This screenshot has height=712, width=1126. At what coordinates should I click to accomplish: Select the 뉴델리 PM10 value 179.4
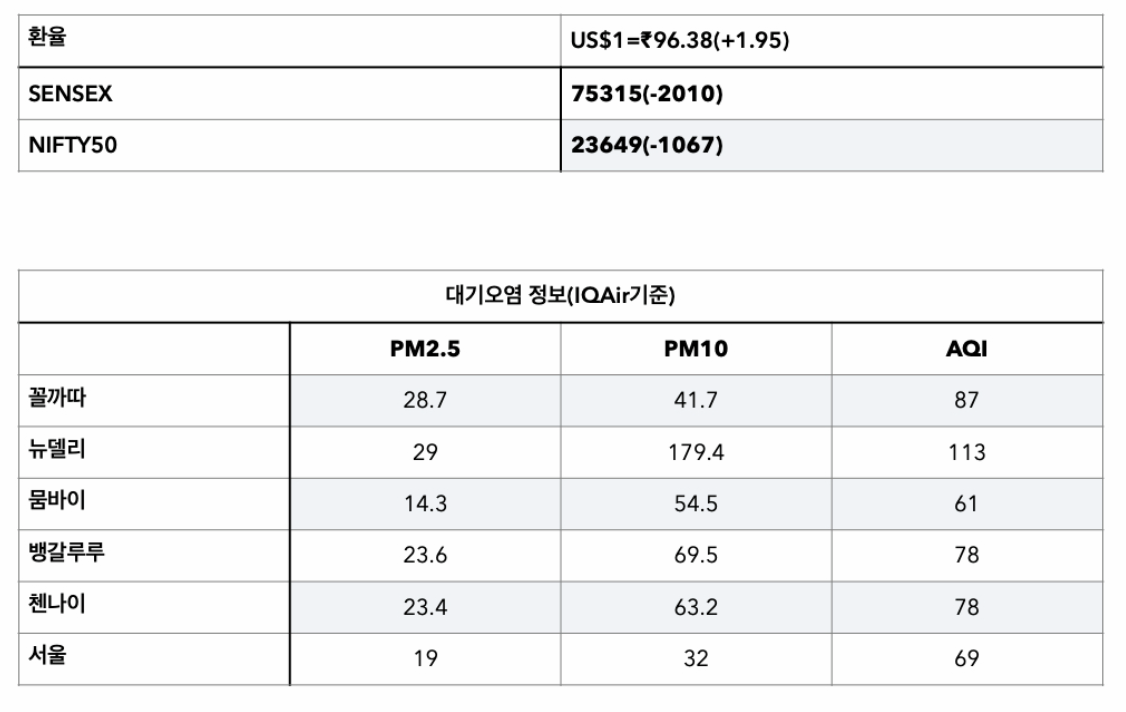click(x=696, y=452)
